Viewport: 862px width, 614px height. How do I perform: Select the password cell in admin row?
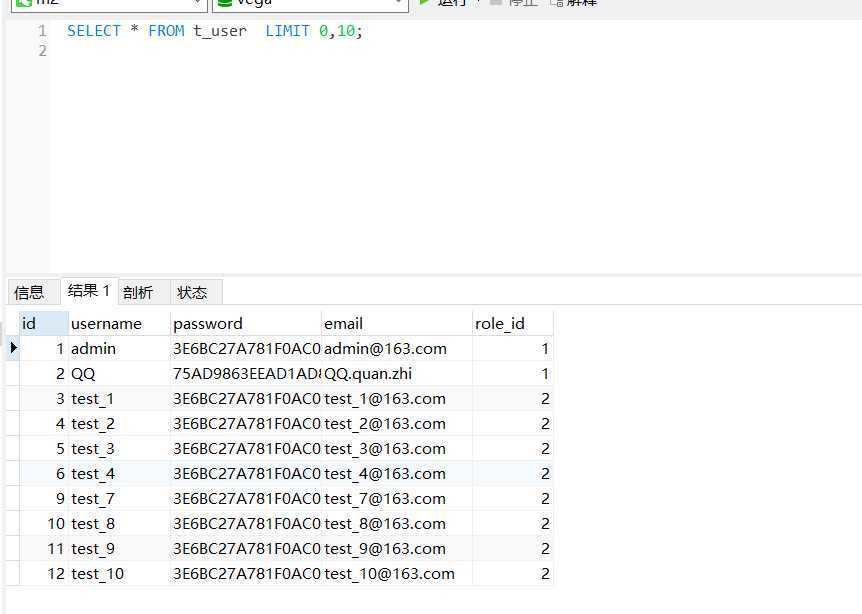pos(246,349)
